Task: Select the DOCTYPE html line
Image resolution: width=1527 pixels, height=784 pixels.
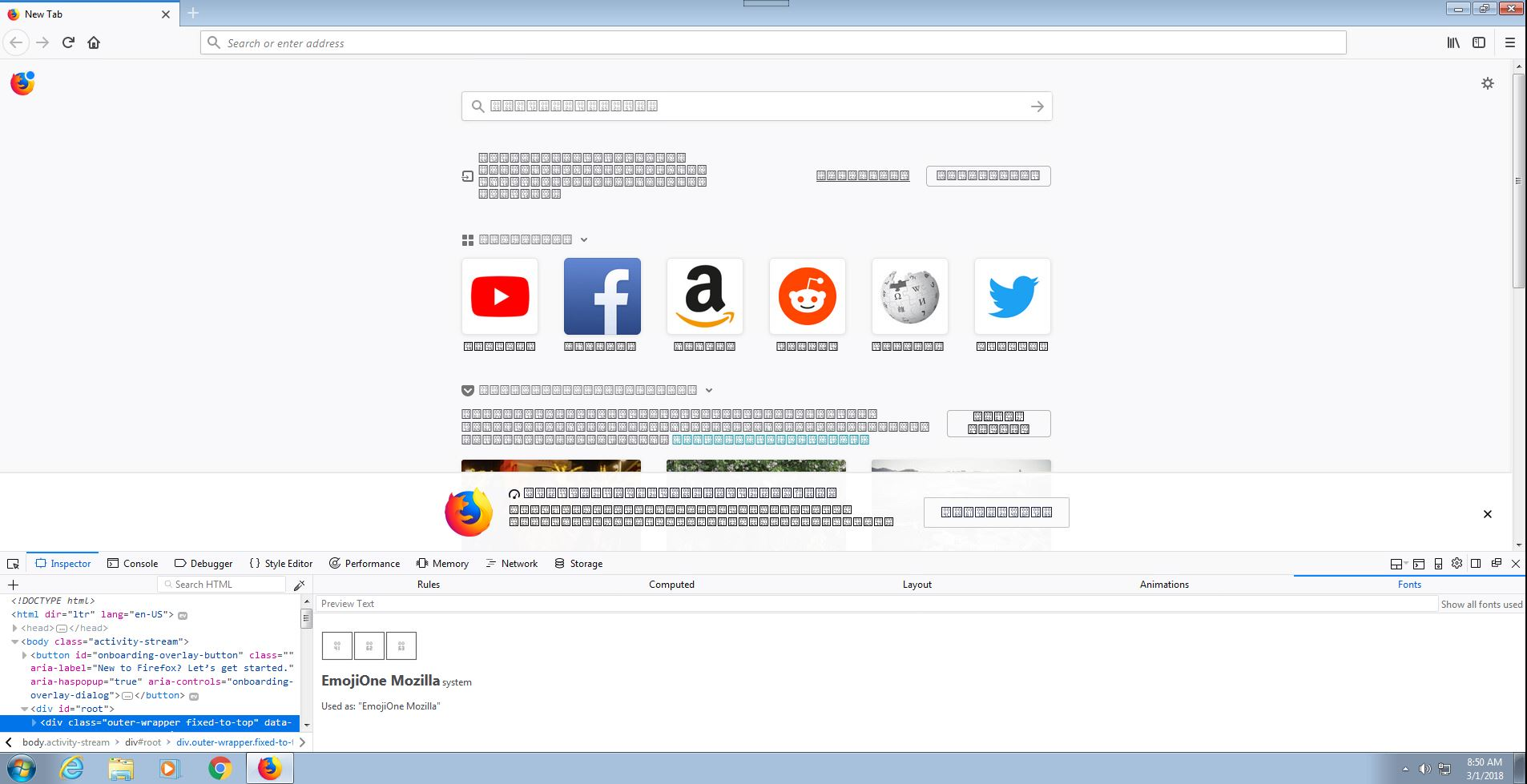Action: tap(53, 601)
